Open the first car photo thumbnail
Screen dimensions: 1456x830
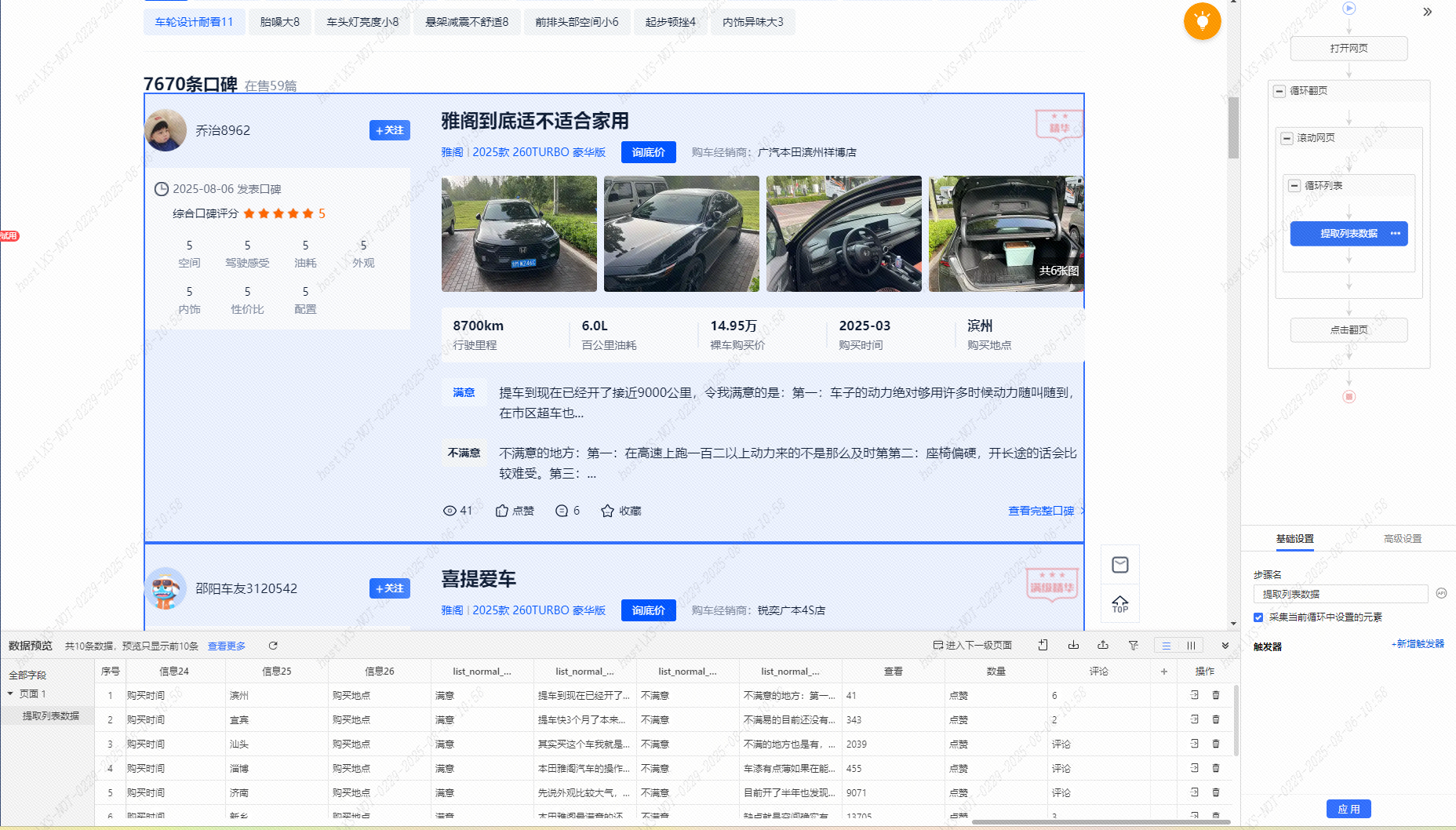pos(519,234)
